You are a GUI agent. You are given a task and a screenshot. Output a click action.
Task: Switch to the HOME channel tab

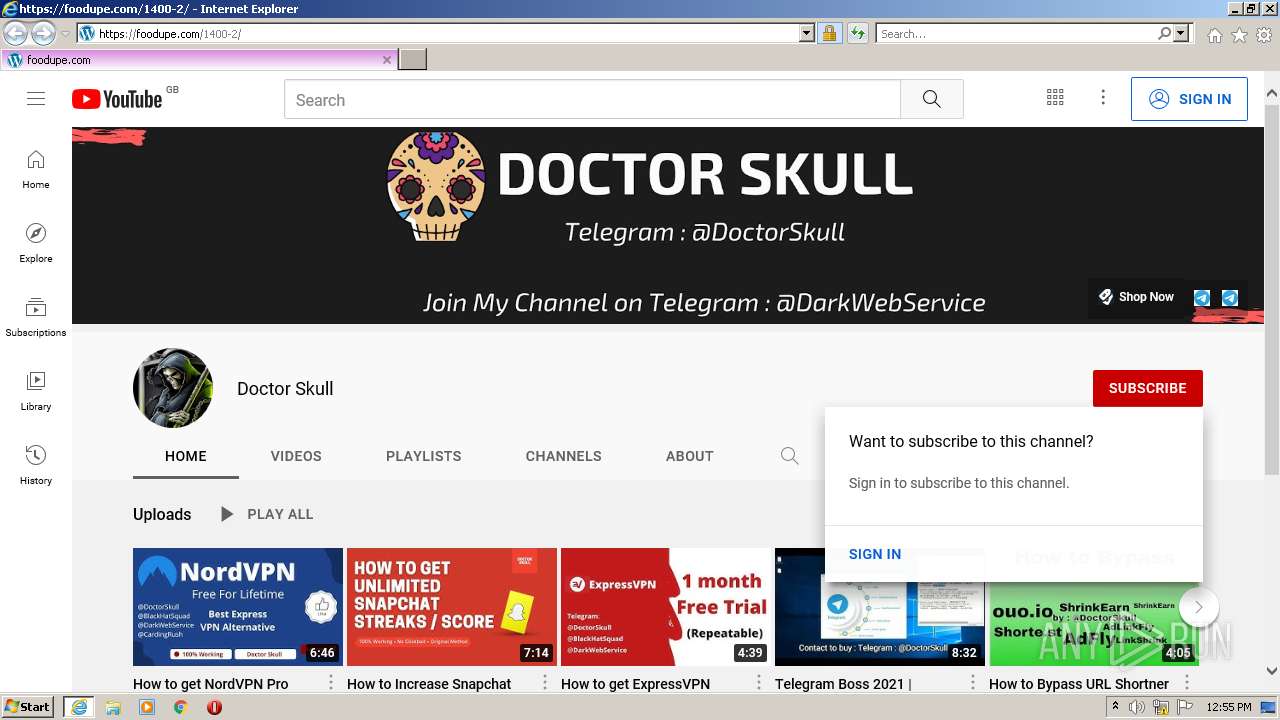(x=186, y=456)
